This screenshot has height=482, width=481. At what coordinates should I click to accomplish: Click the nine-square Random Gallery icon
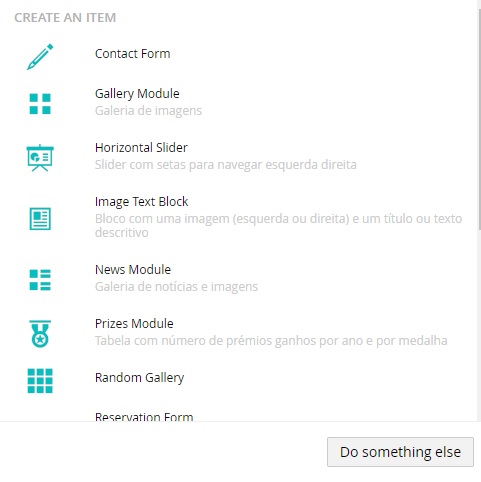coord(40,381)
